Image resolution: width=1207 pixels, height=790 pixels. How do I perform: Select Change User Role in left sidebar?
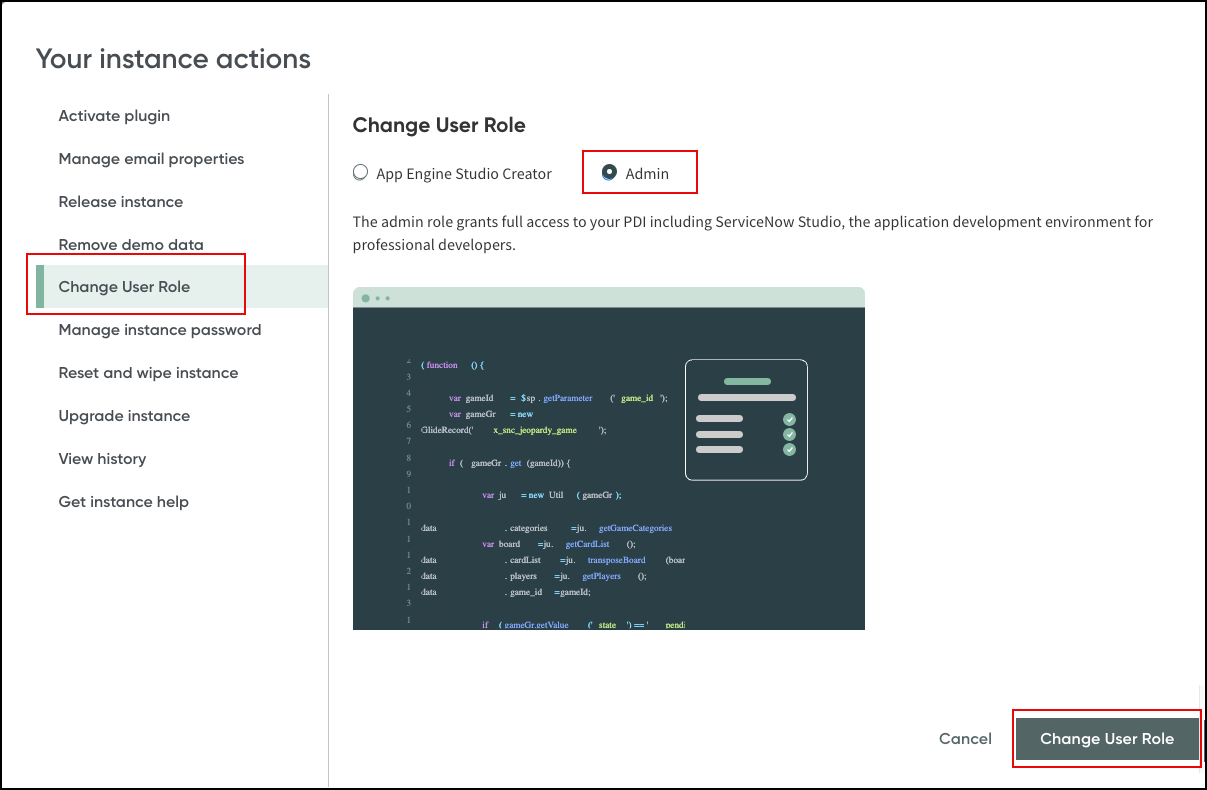[124, 287]
